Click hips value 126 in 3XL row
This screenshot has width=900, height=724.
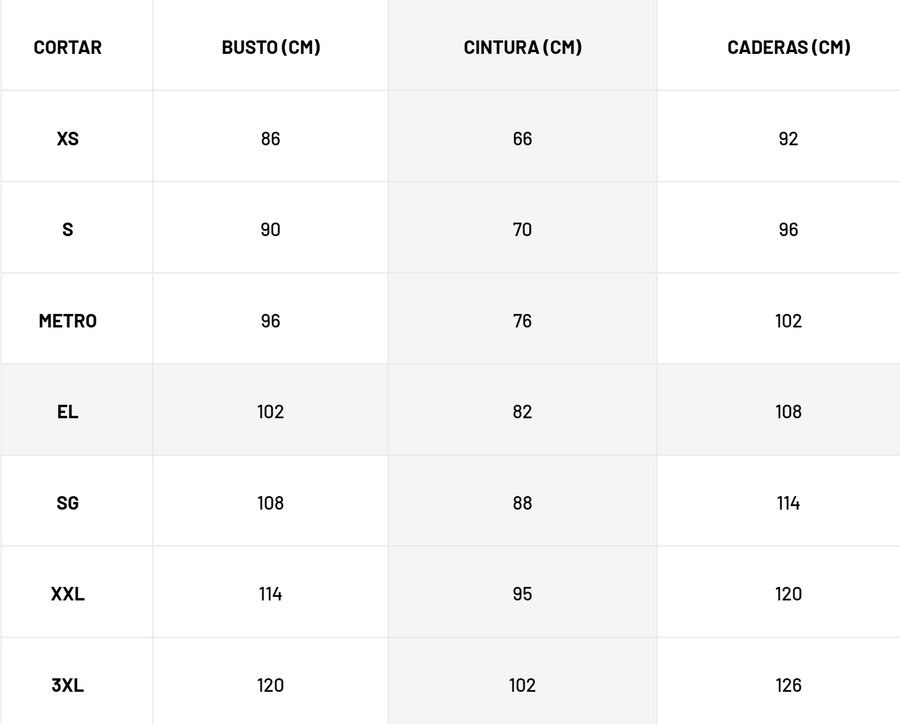pyautogui.click(x=788, y=685)
